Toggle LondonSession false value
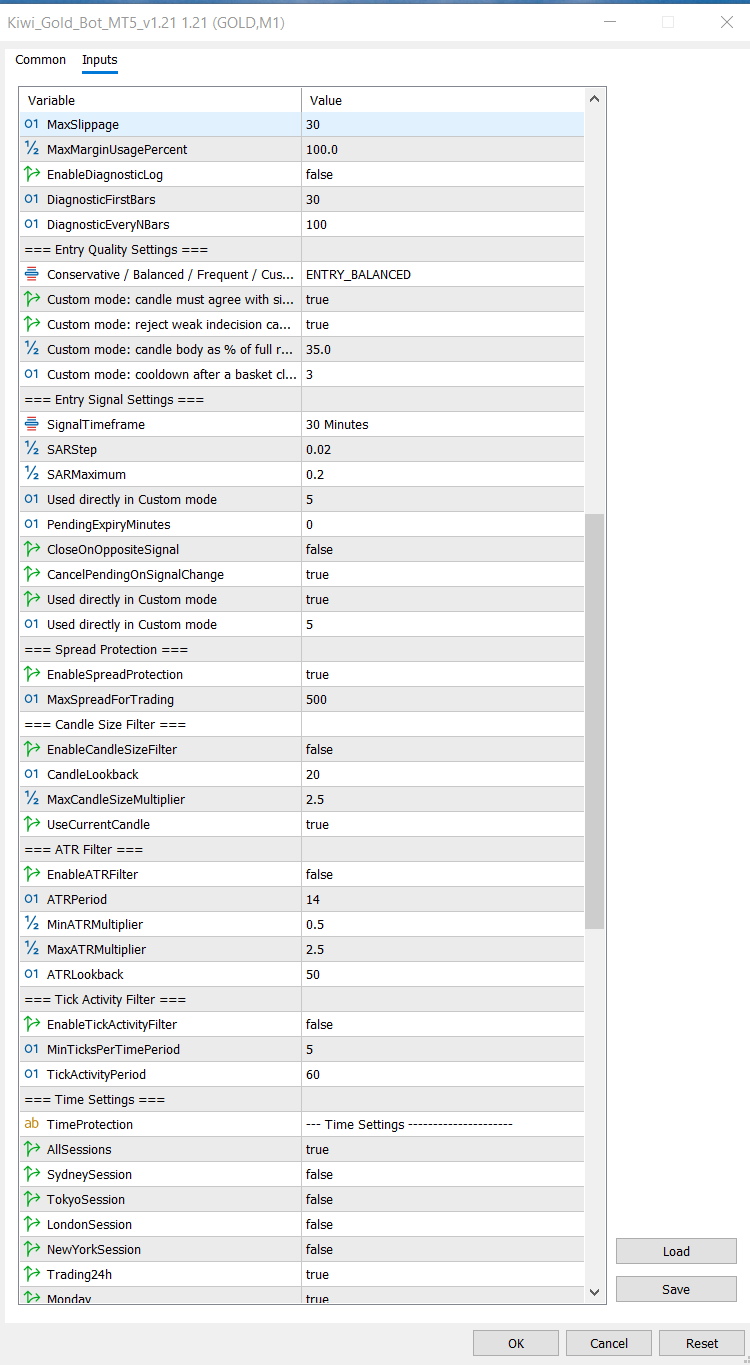Image resolution: width=750 pixels, height=1365 pixels. [443, 1224]
